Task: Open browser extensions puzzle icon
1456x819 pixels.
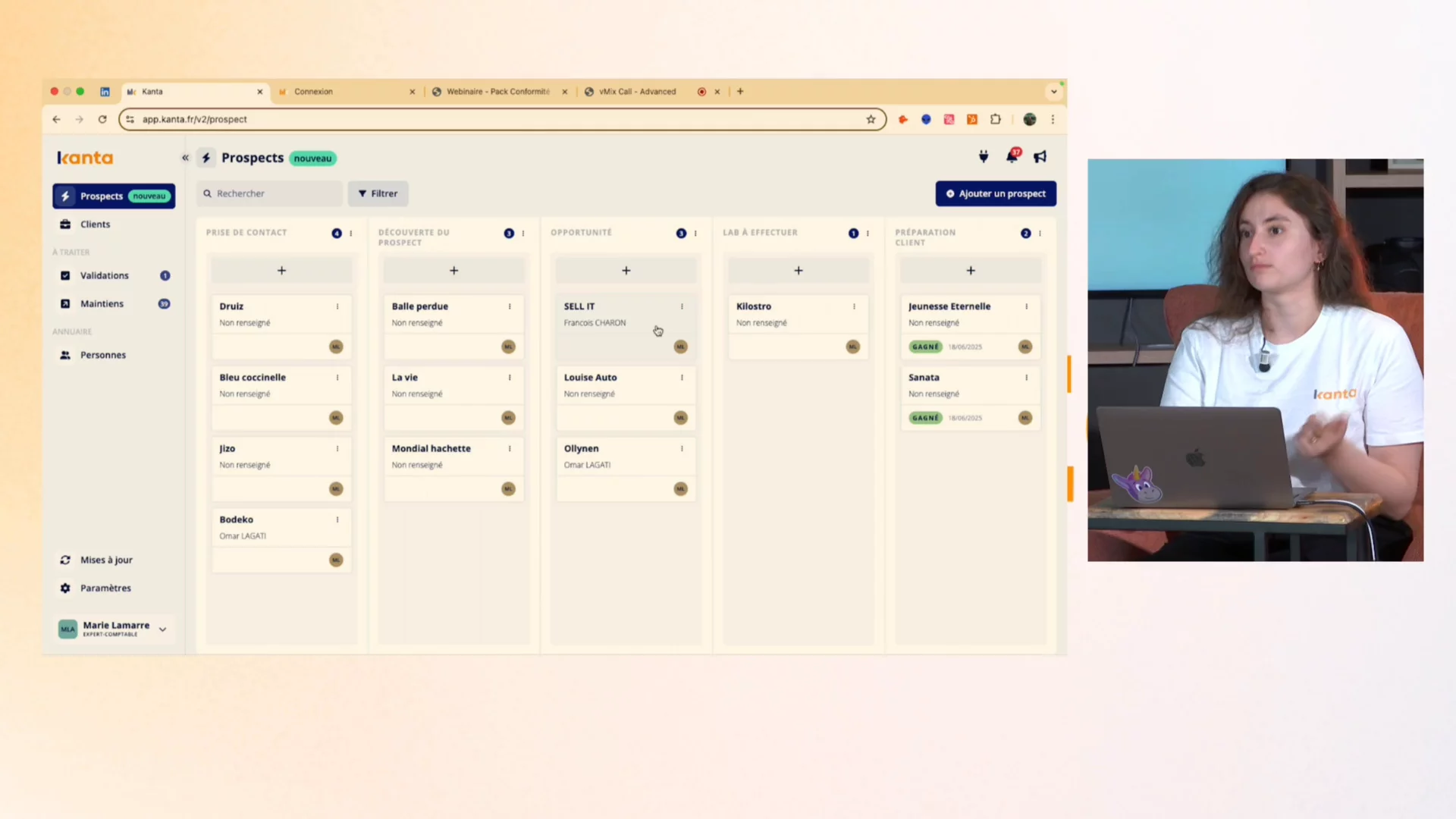Action: (x=996, y=119)
